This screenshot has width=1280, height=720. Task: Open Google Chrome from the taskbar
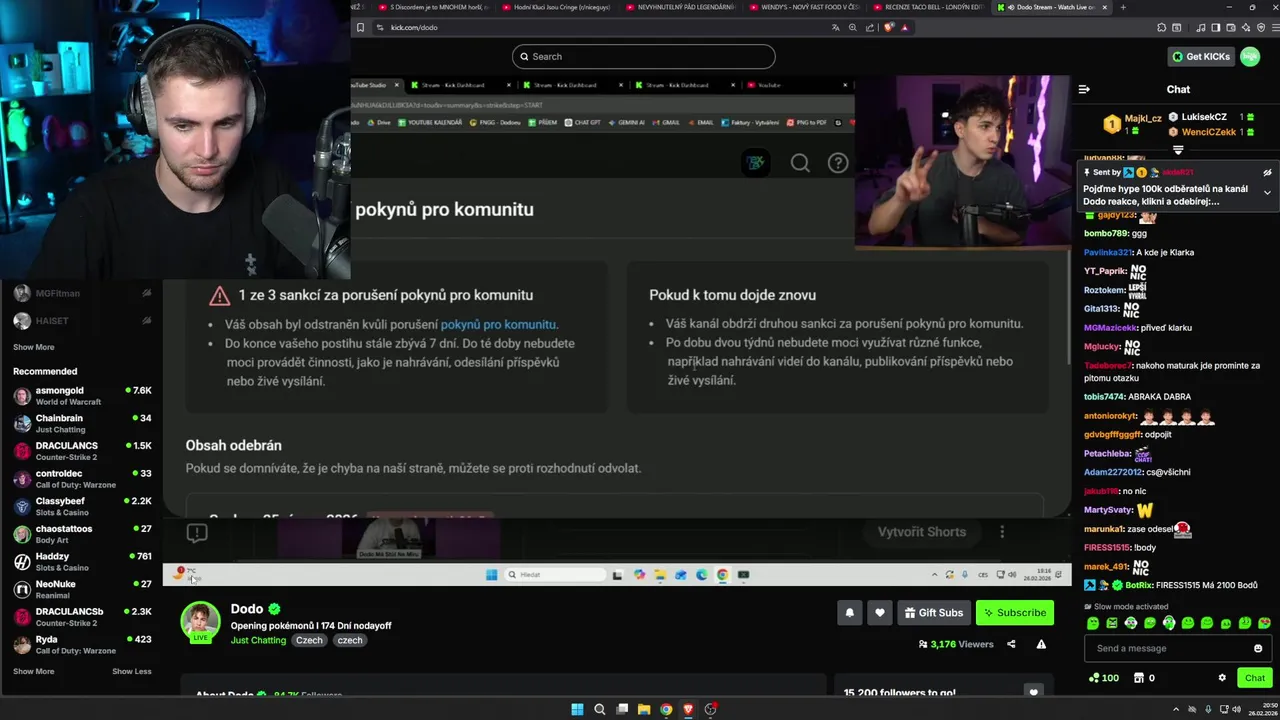pos(666,709)
